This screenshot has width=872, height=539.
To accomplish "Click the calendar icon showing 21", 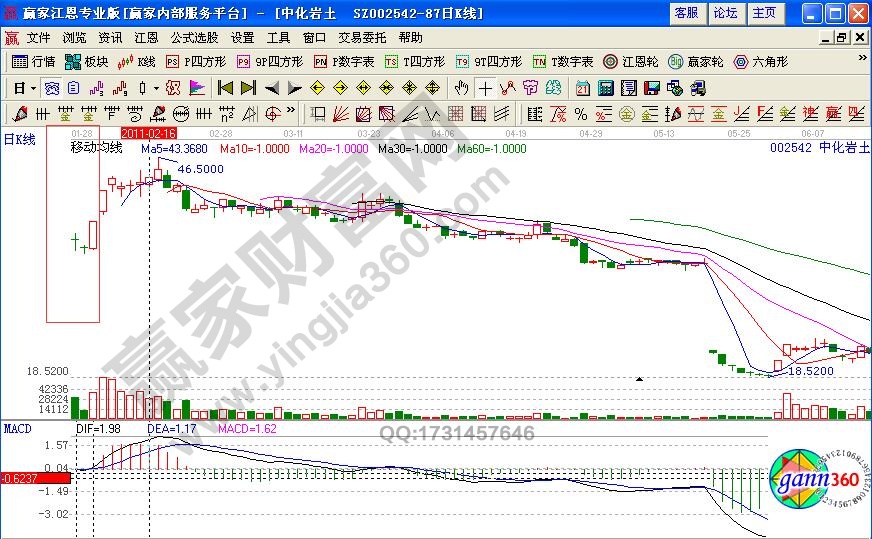I will [583, 88].
